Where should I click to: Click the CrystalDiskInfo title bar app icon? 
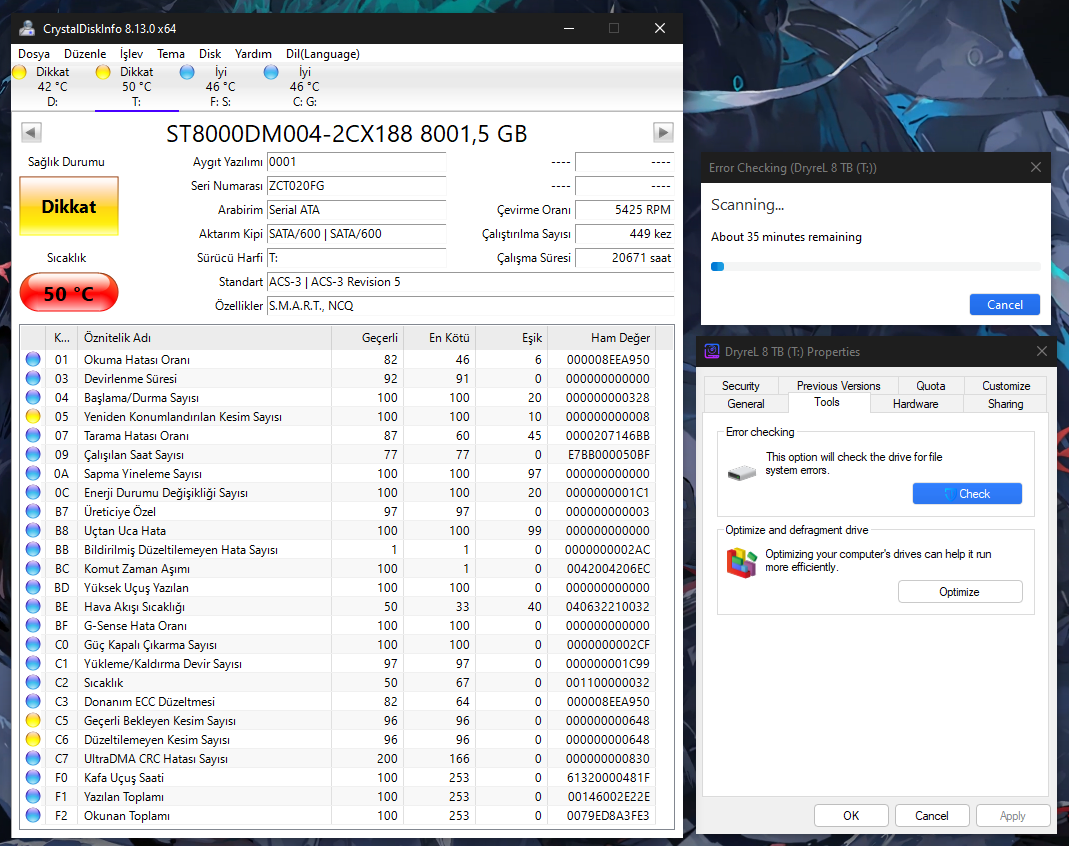[x=27, y=29]
